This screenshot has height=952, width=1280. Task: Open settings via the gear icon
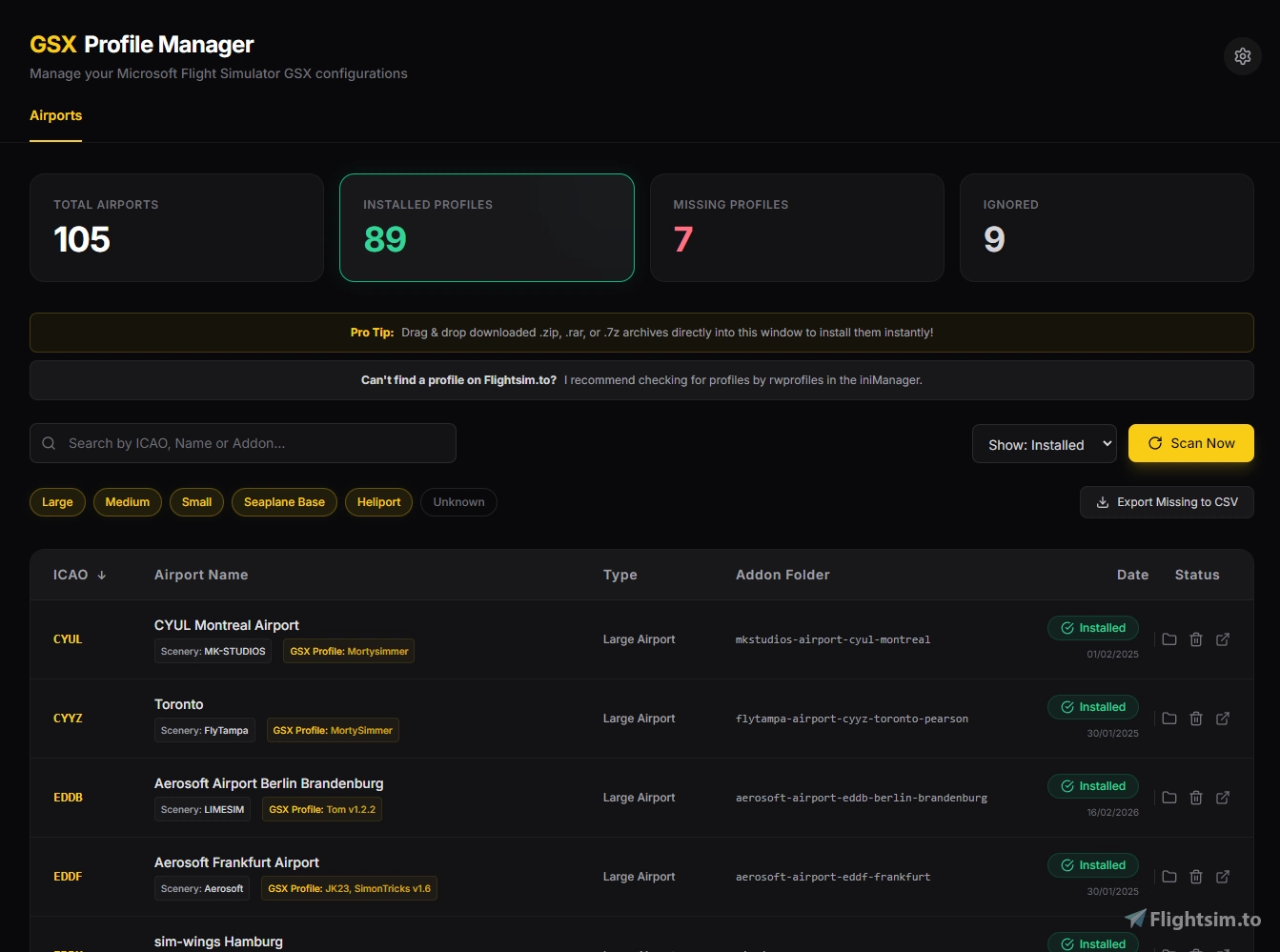point(1242,56)
